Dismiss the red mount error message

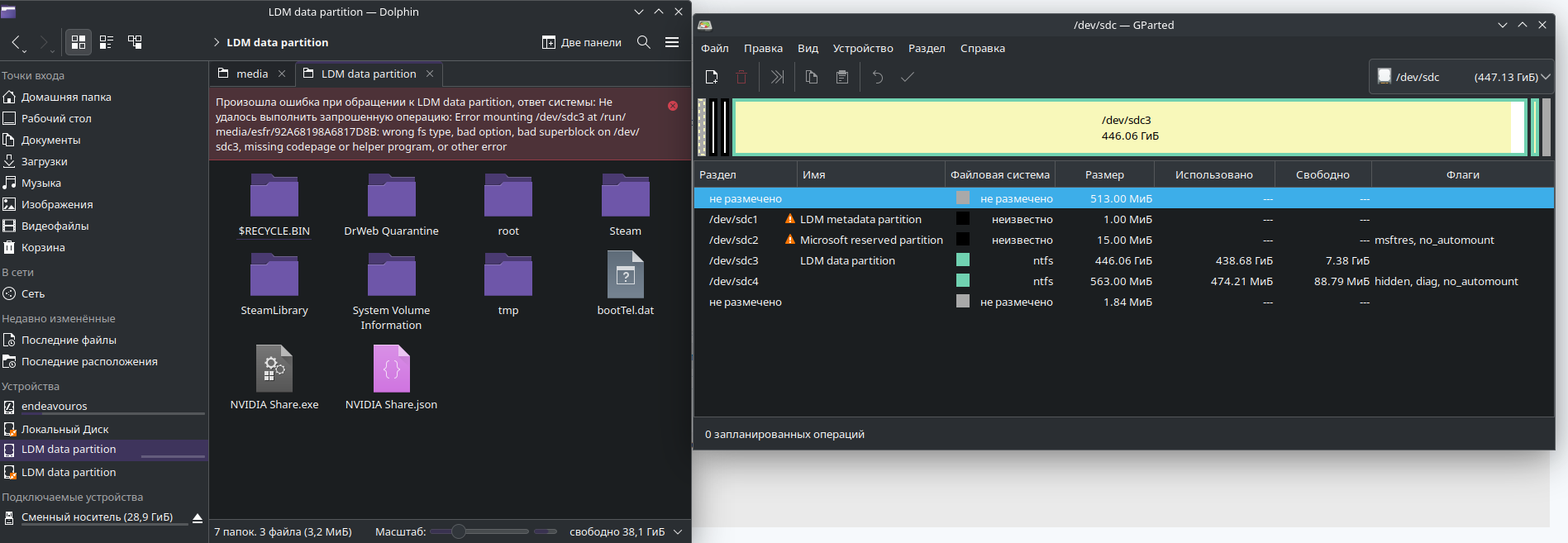click(x=673, y=106)
